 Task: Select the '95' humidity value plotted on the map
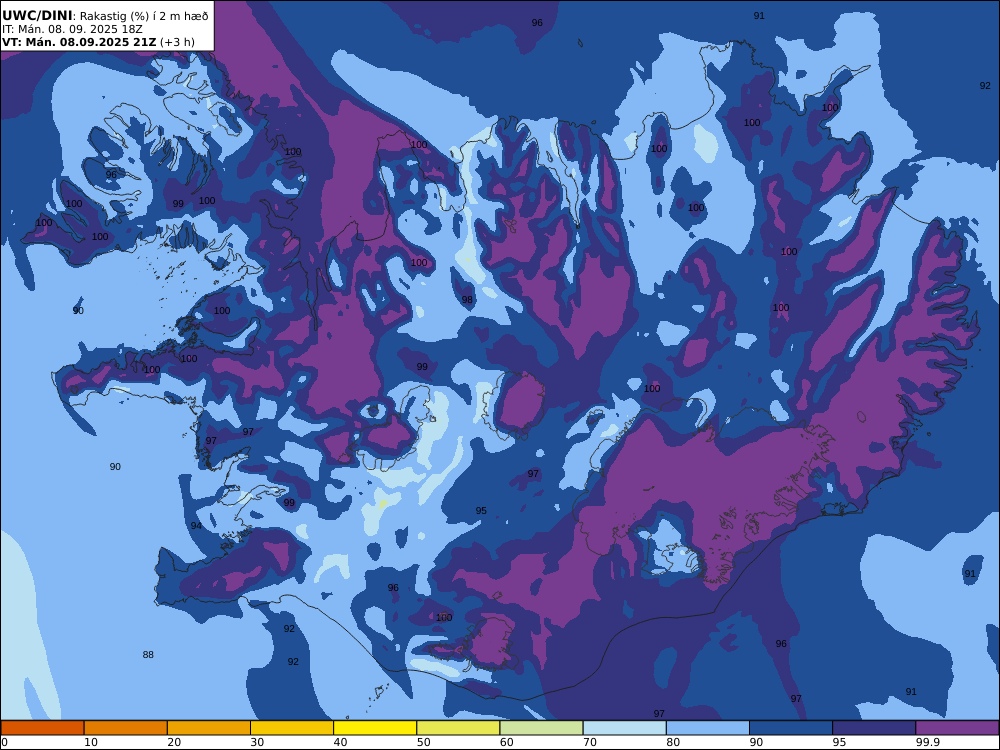[x=481, y=510]
